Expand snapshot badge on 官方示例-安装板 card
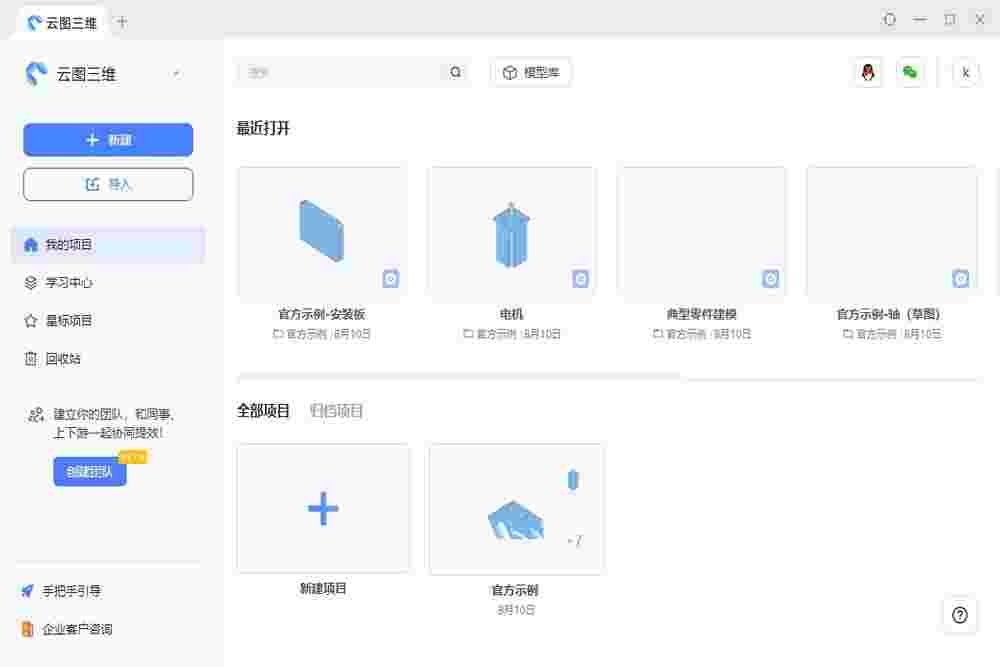1000x667 pixels. 390,279
